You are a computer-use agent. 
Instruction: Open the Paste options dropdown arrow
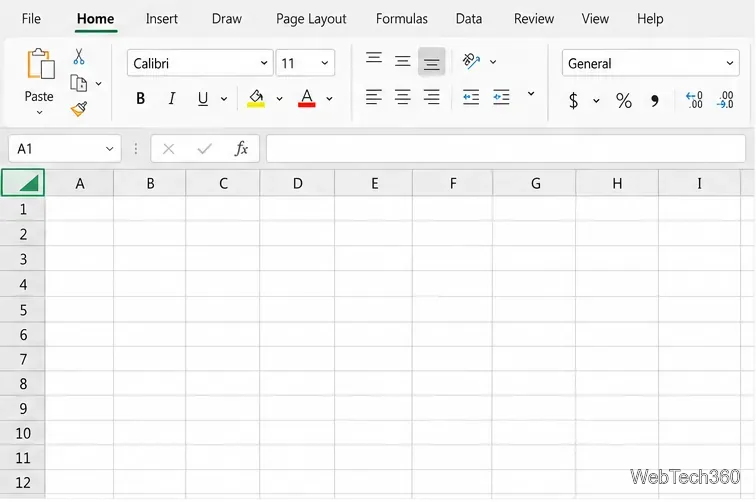[x=40, y=112]
